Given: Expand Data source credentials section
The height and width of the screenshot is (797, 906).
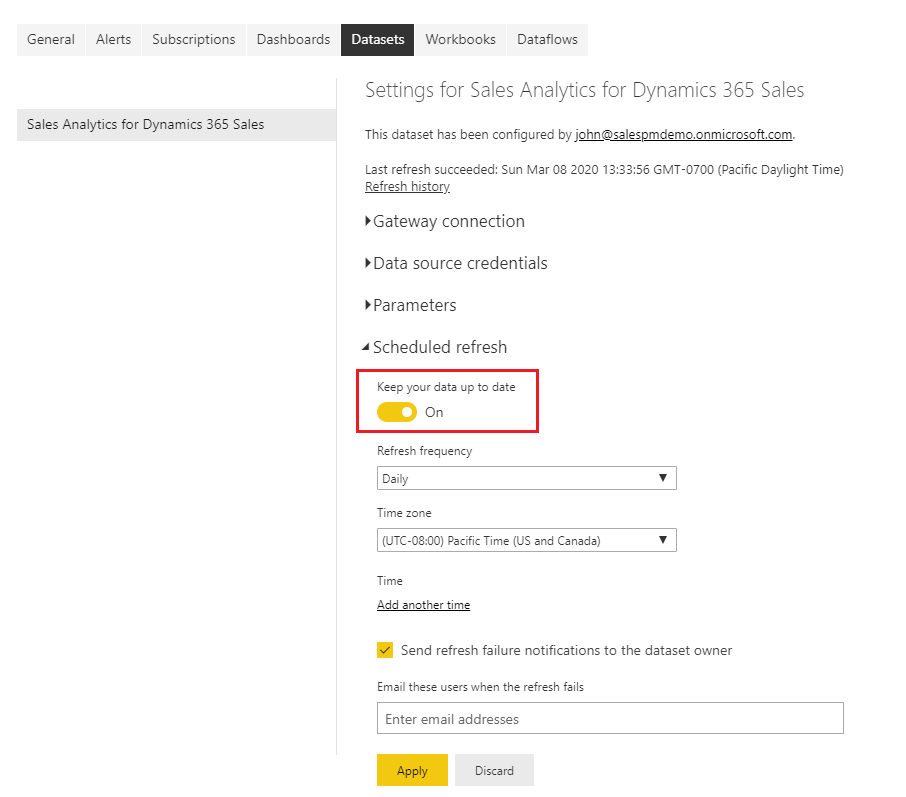Looking at the screenshot, I should (x=456, y=263).
